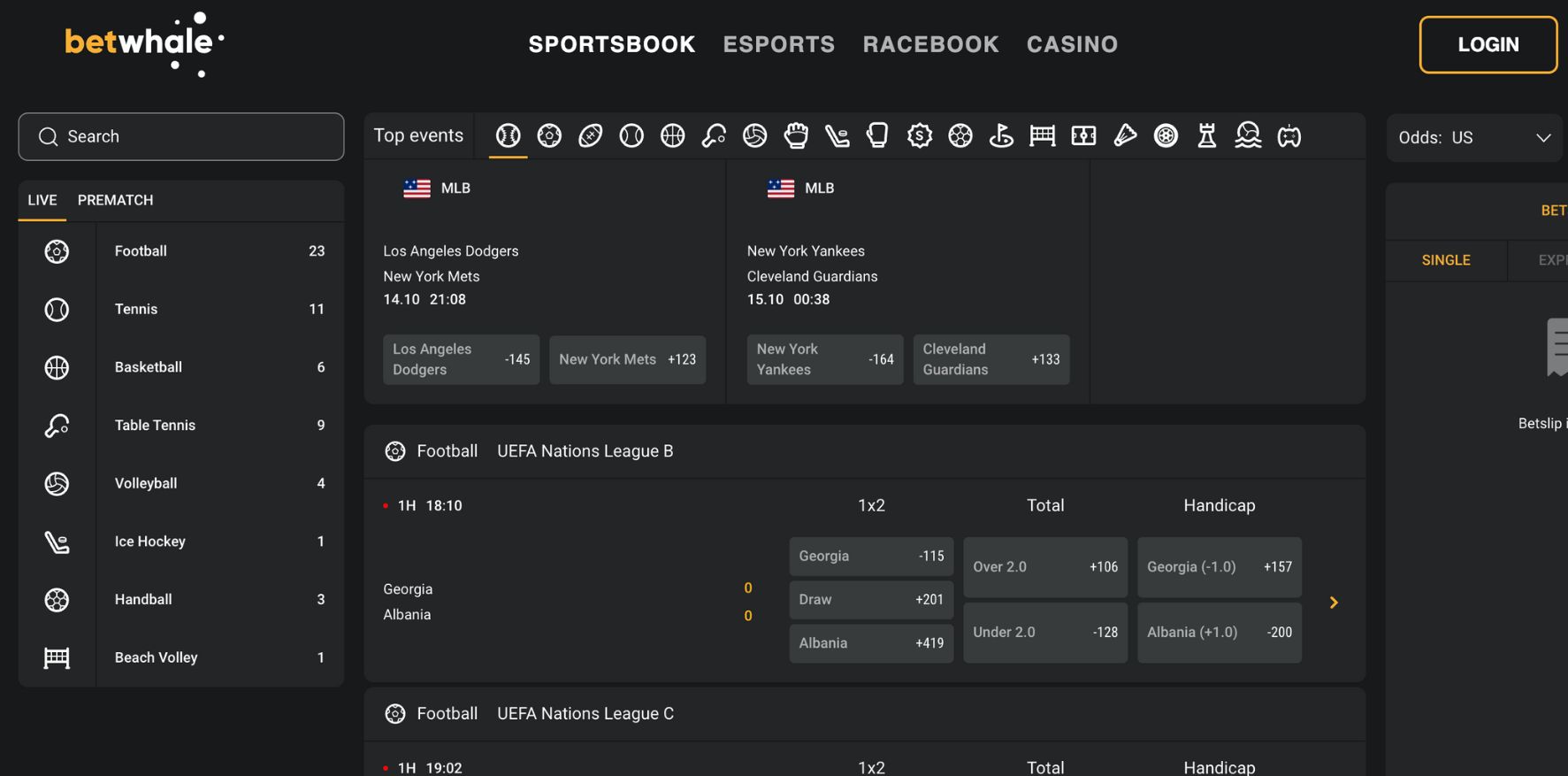The height and width of the screenshot is (776, 1568).
Task: Open the water polo icon
Action: (x=1248, y=135)
